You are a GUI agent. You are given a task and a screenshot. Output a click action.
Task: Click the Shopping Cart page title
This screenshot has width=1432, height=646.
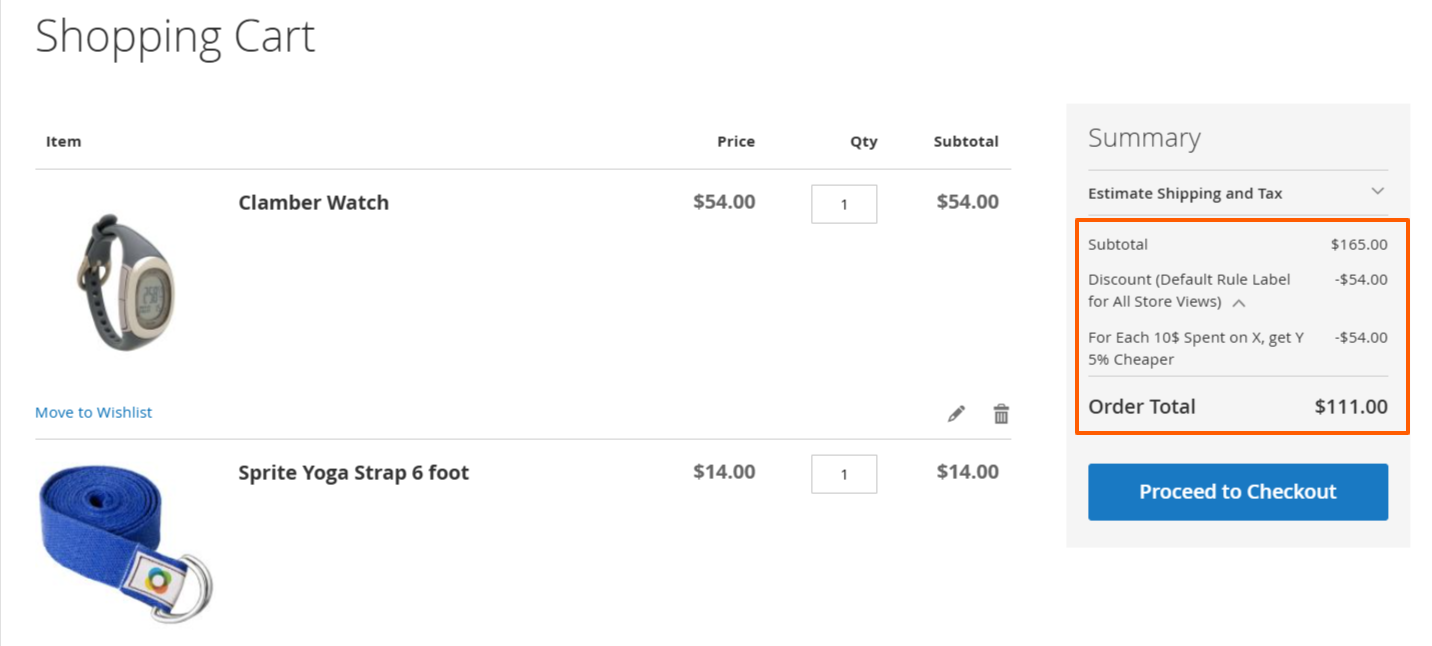coord(175,36)
